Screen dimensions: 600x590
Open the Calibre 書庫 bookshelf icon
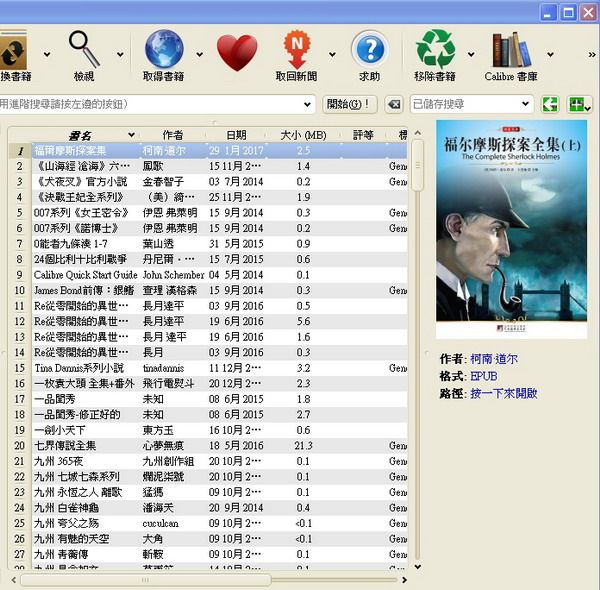[x=511, y=48]
